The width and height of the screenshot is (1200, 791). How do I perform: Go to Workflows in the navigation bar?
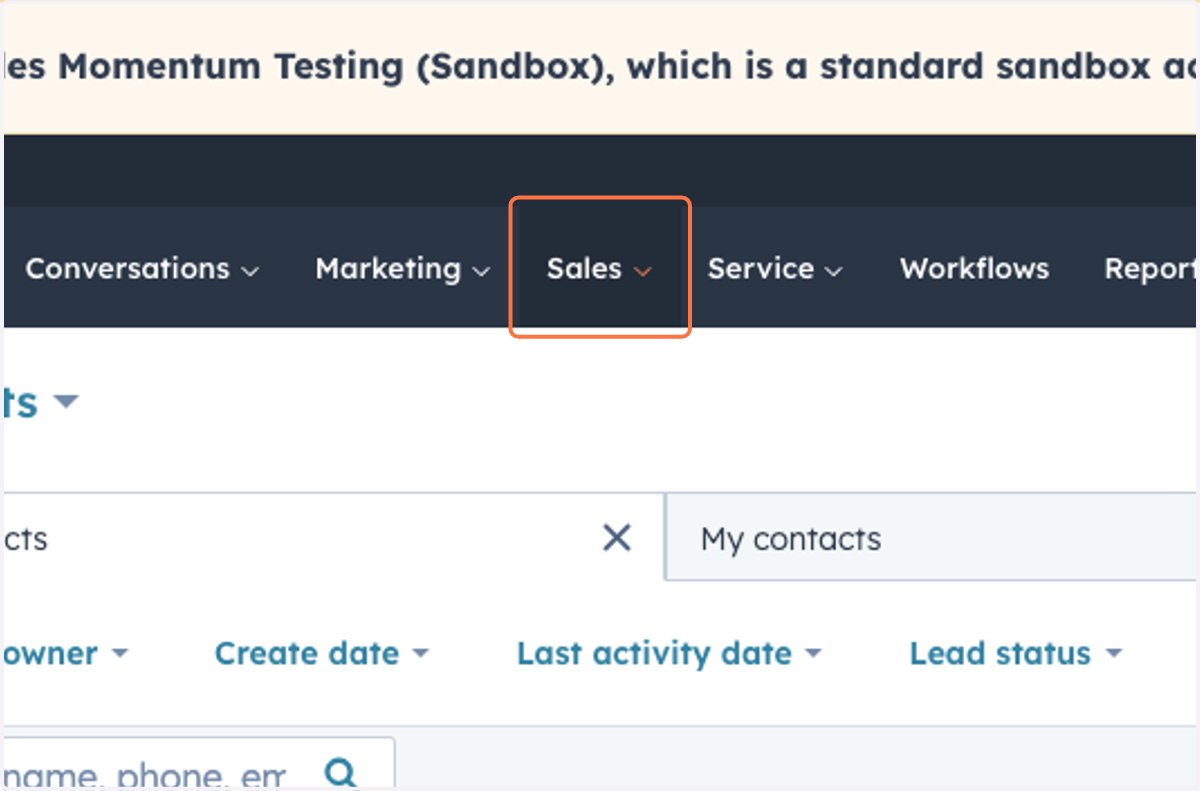(x=974, y=268)
